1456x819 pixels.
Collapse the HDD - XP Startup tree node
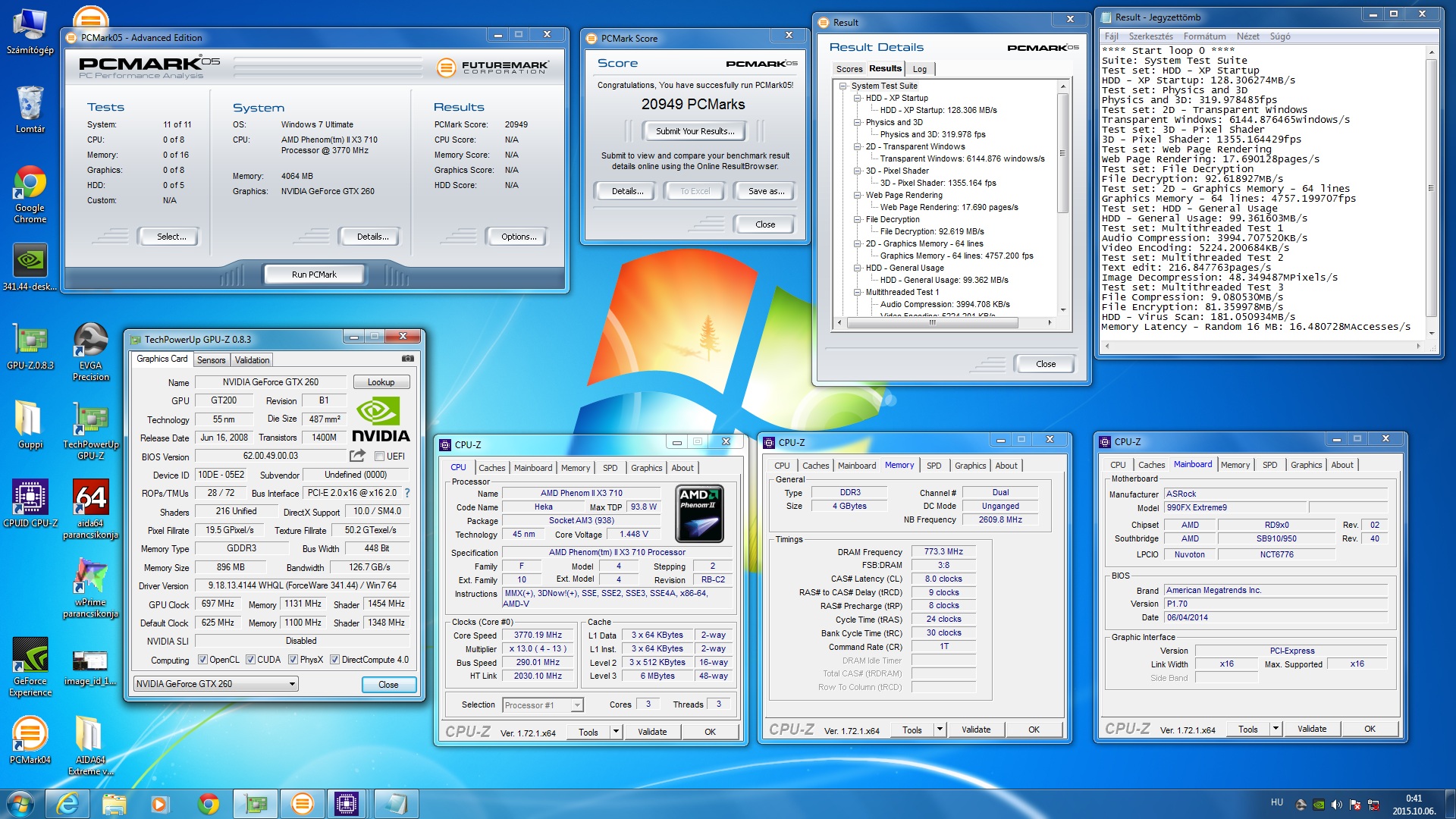[x=857, y=98]
